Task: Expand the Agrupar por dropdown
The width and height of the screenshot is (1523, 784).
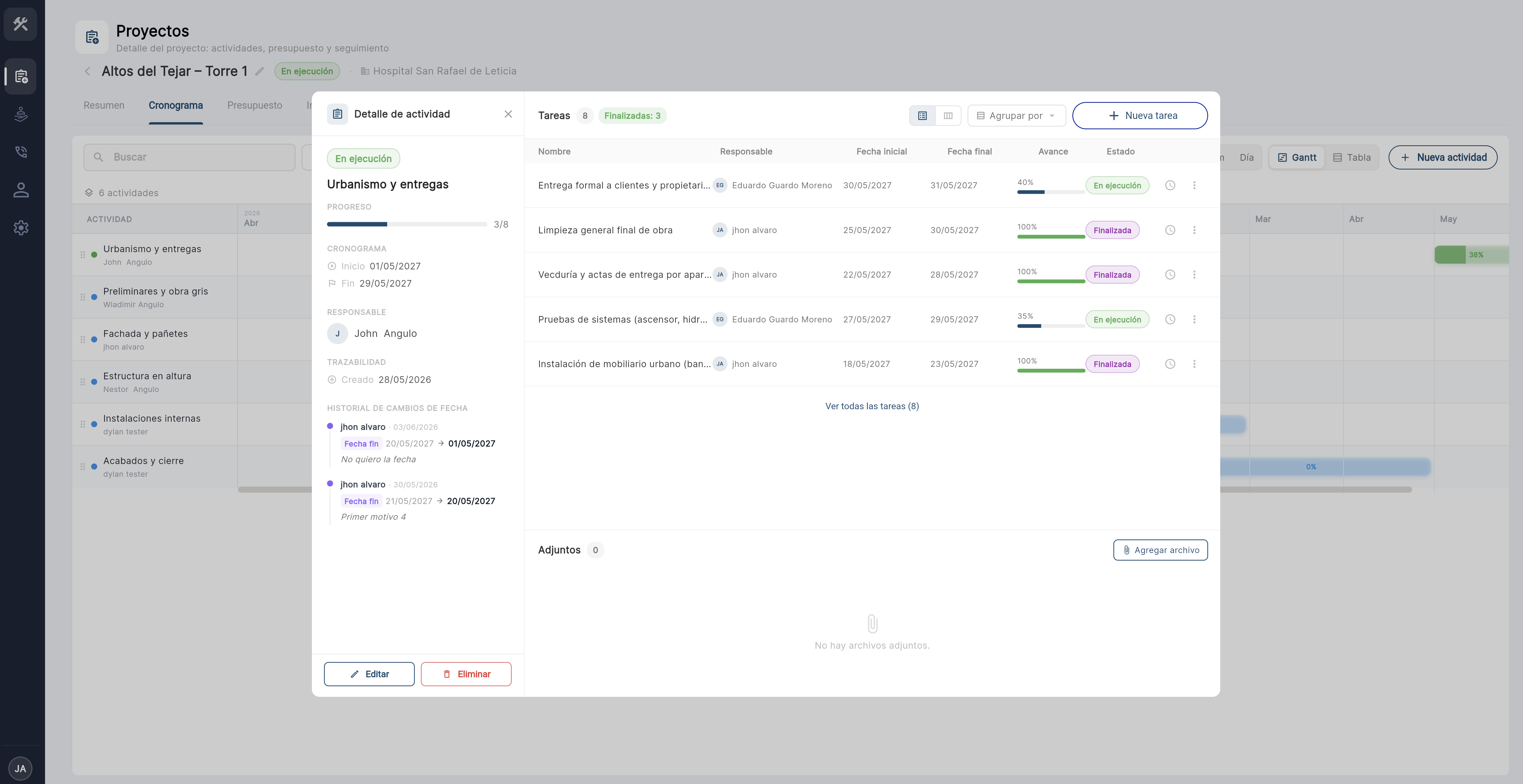Action: [1016, 115]
